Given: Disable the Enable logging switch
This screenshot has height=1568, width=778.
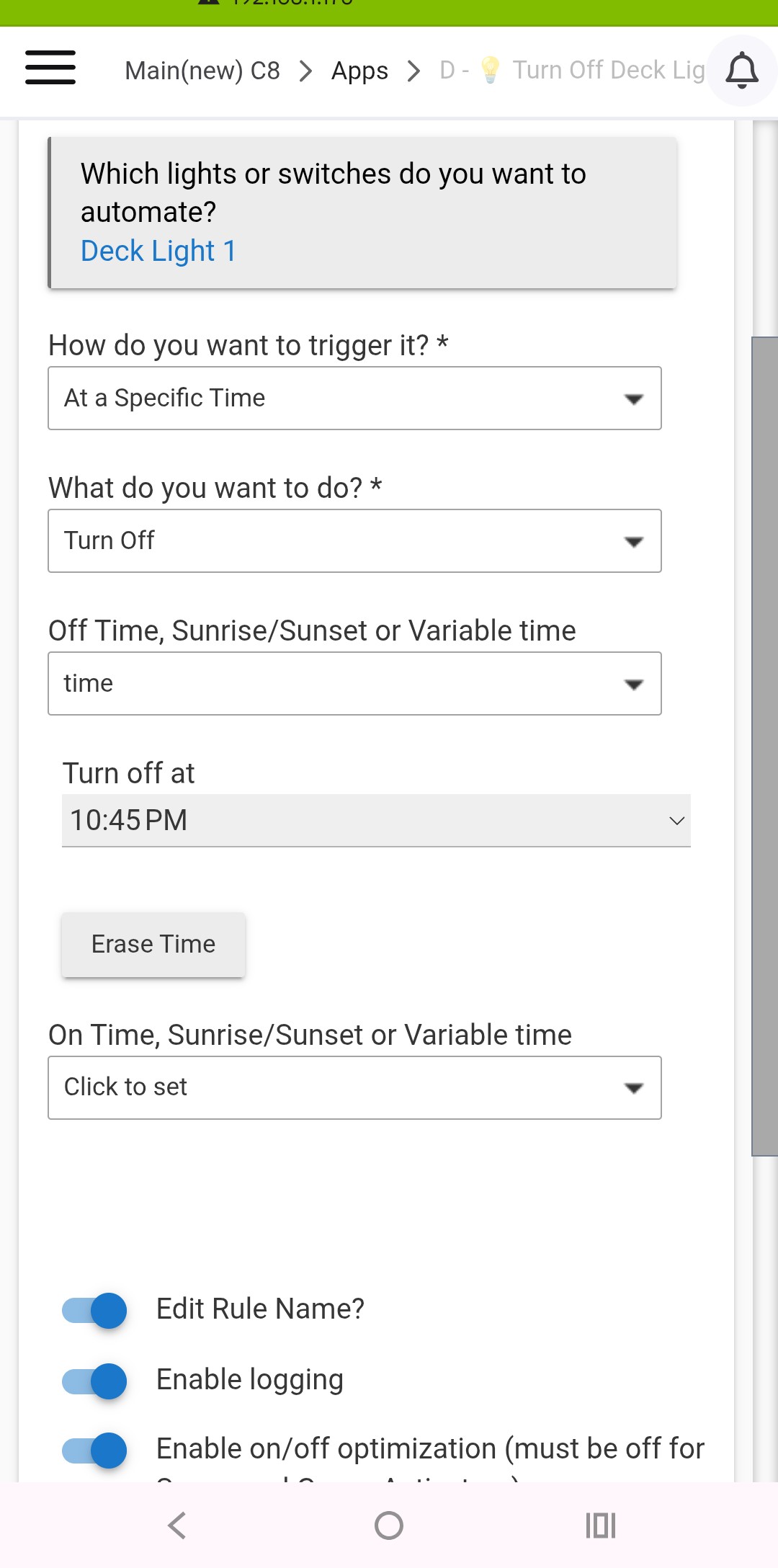Looking at the screenshot, I should point(95,1380).
